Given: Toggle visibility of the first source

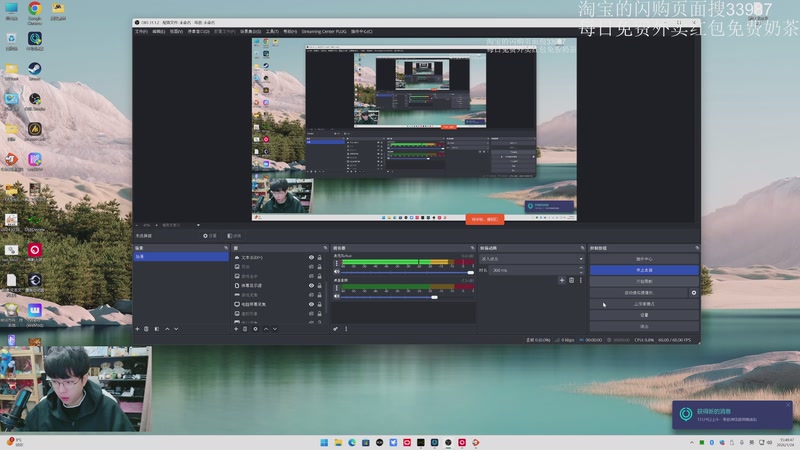Looking at the screenshot, I should (x=310, y=257).
